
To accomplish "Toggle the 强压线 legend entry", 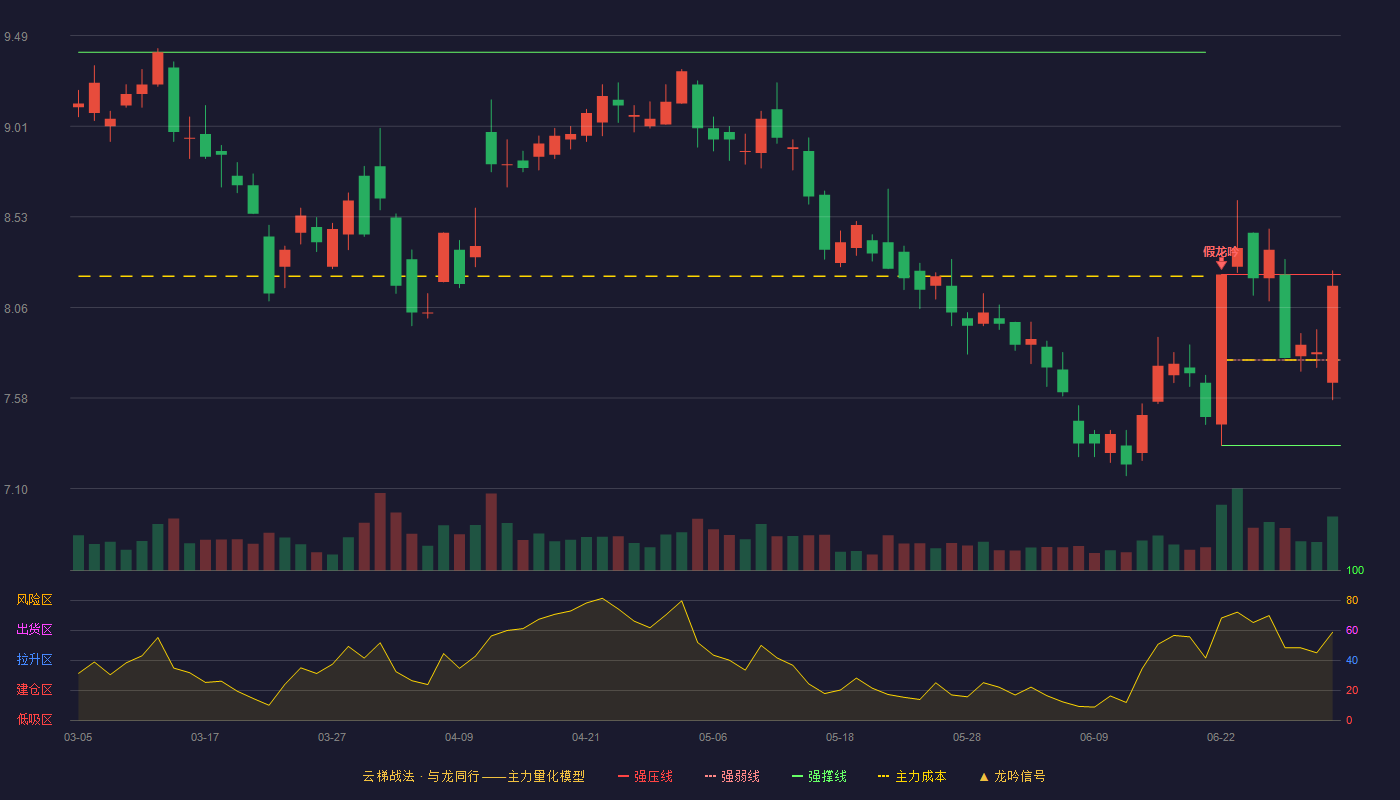I will (645, 776).
